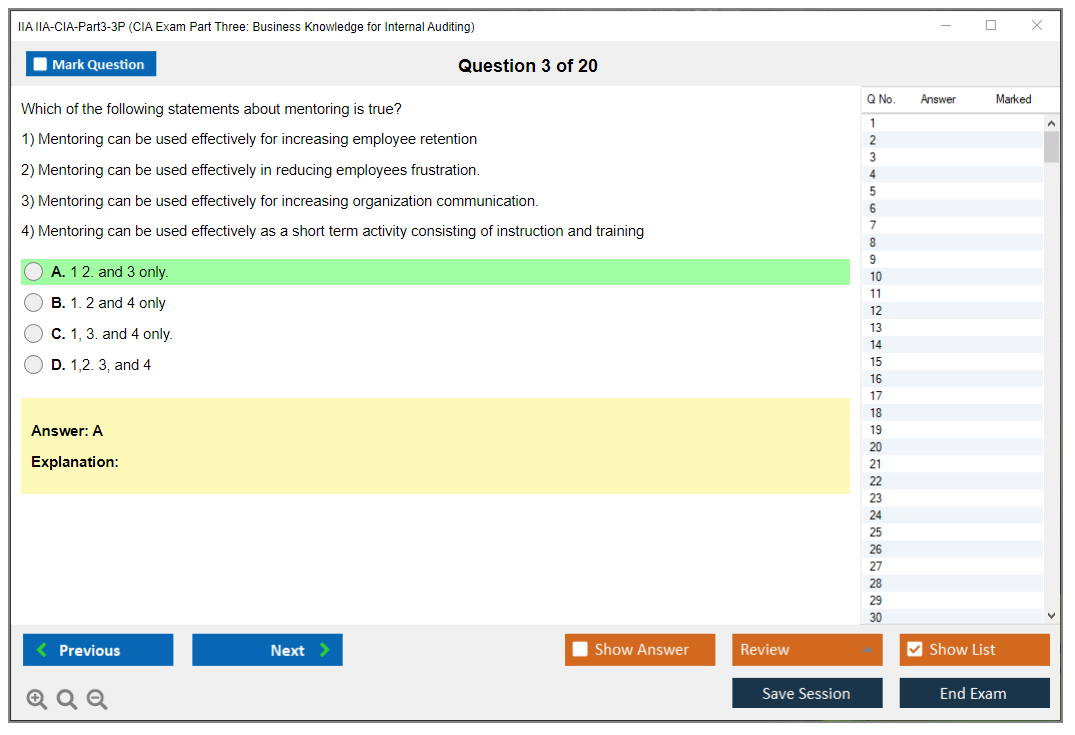Image resolution: width=1075 pixels, height=735 pixels.
Task: Enable the Show Answer checkbox
Action: coord(580,650)
